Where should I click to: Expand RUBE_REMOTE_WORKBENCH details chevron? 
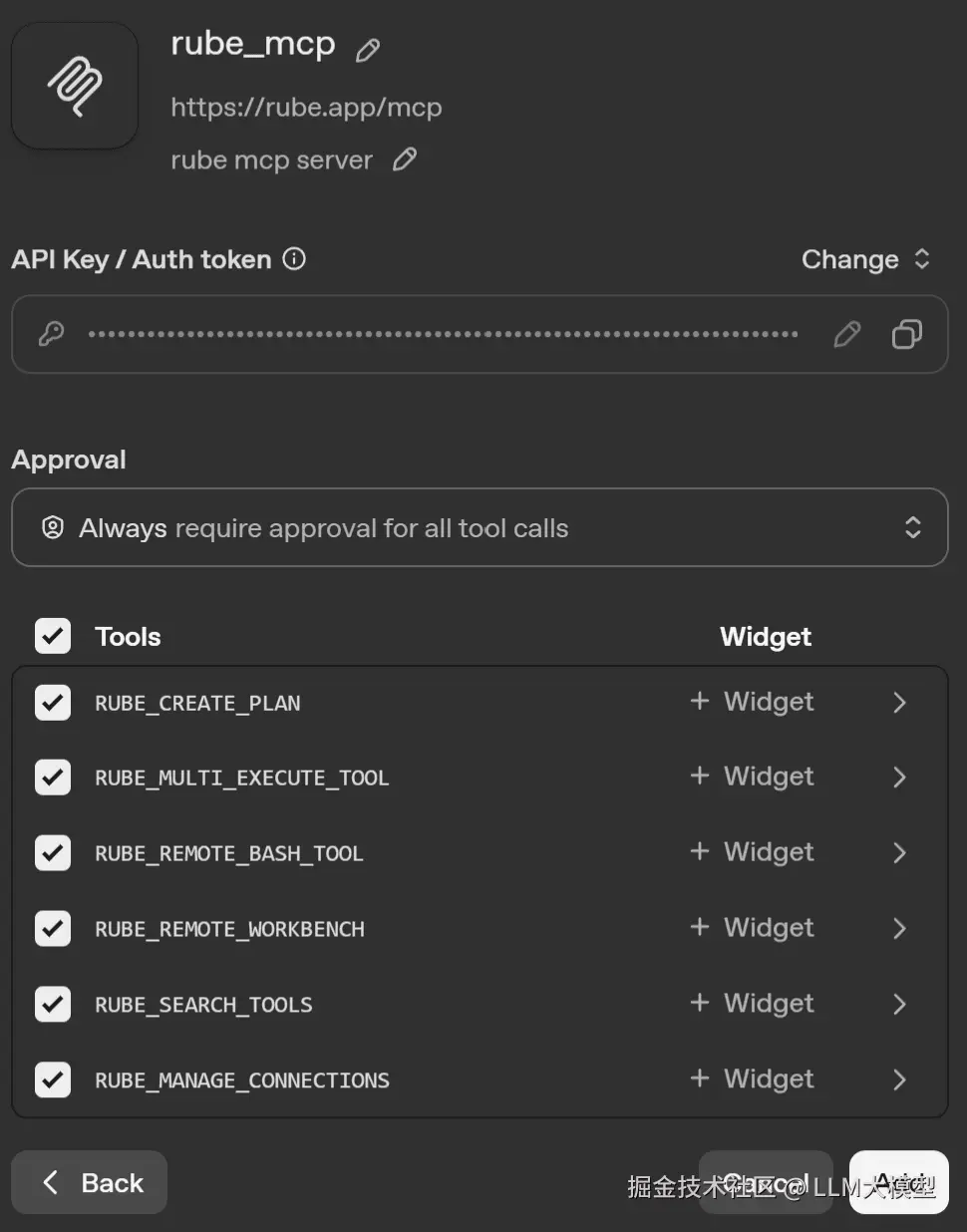(899, 929)
